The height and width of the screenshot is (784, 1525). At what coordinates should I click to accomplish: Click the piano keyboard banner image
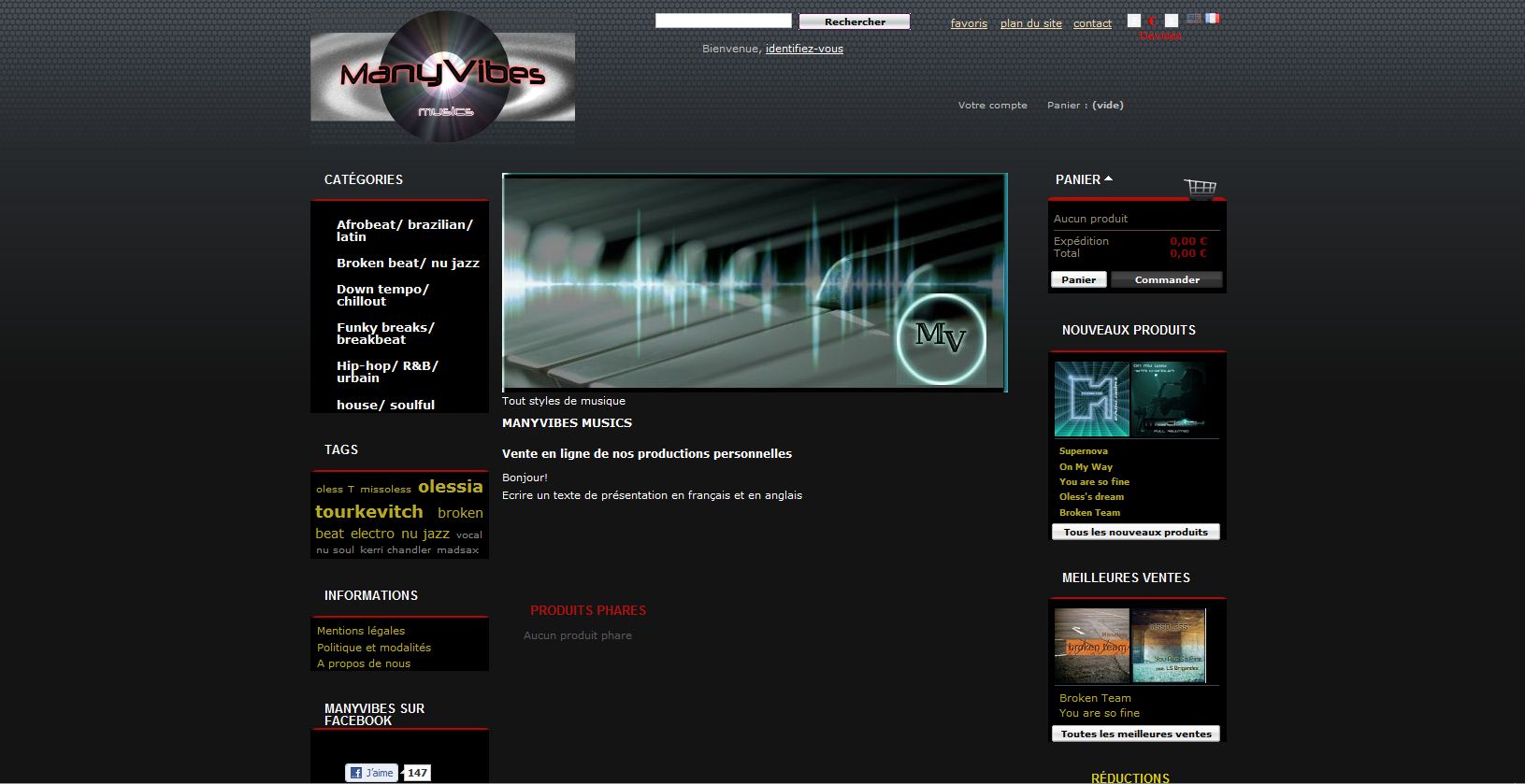[755, 282]
